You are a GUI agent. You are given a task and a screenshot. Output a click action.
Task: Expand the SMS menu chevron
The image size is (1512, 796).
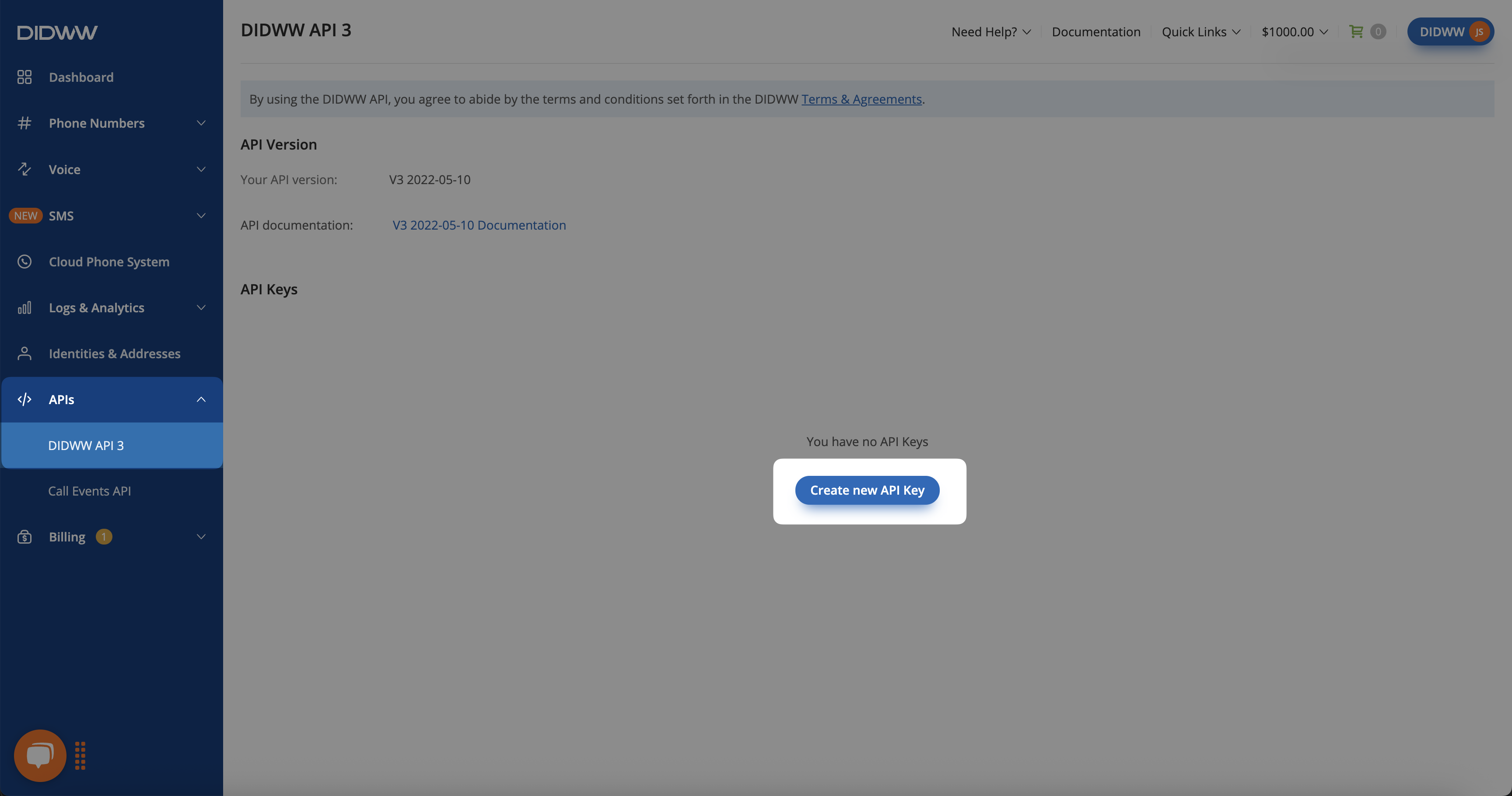(x=201, y=215)
